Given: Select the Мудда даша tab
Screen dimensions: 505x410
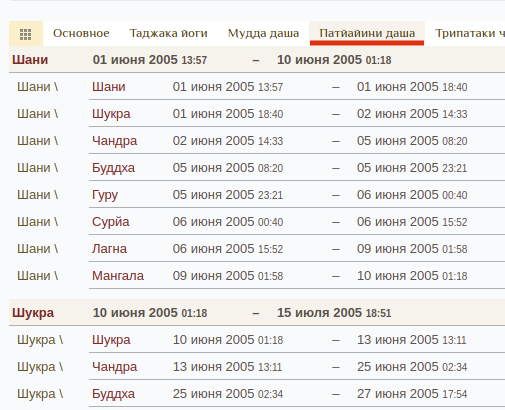Looking at the screenshot, I should (263, 33).
